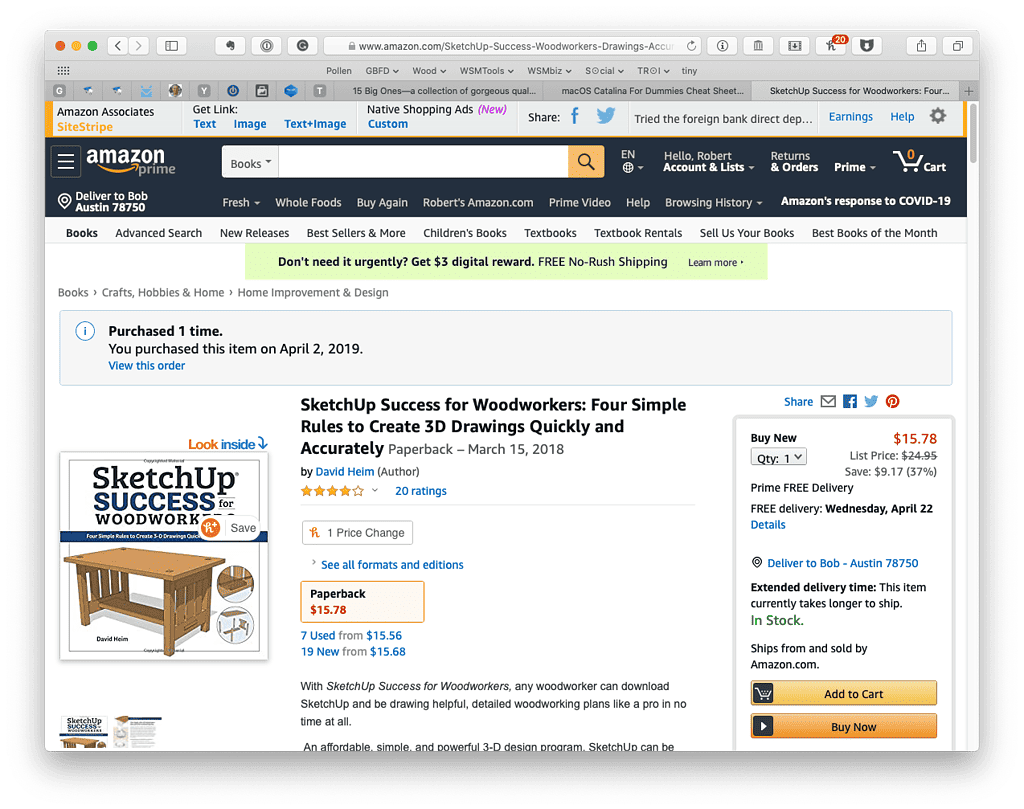The height and width of the screenshot is (809, 1024).
Task: Click the orange search magnifier button
Action: click(x=586, y=161)
